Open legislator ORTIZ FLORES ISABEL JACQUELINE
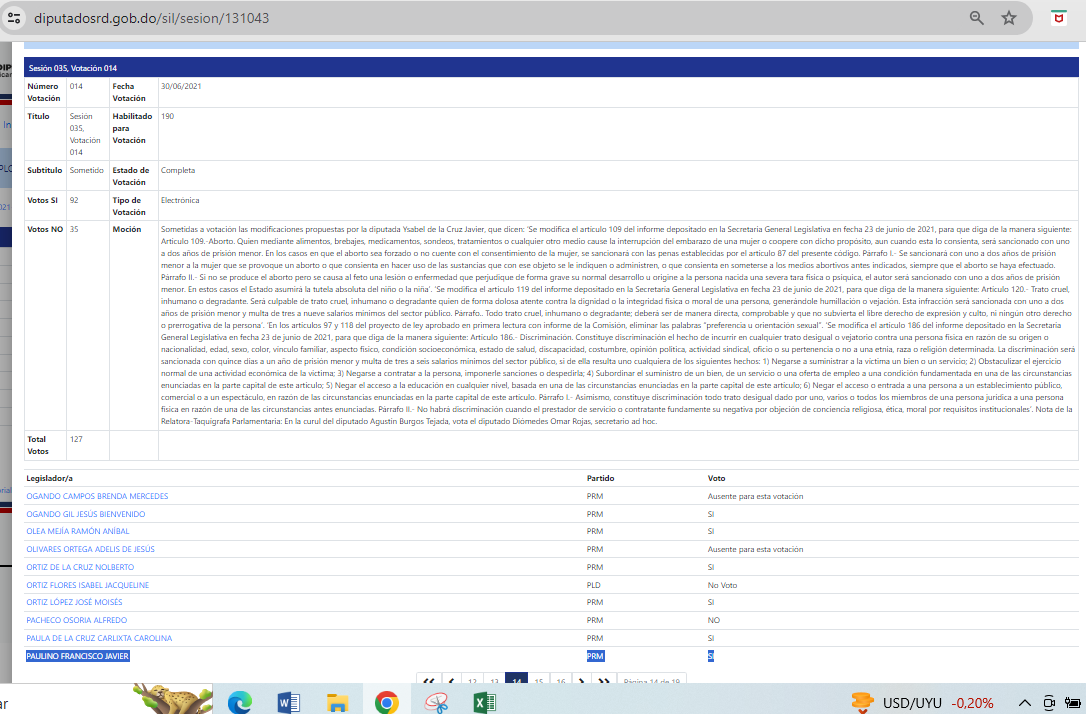Image resolution: width=1086 pixels, height=714 pixels. coord(88,585)
